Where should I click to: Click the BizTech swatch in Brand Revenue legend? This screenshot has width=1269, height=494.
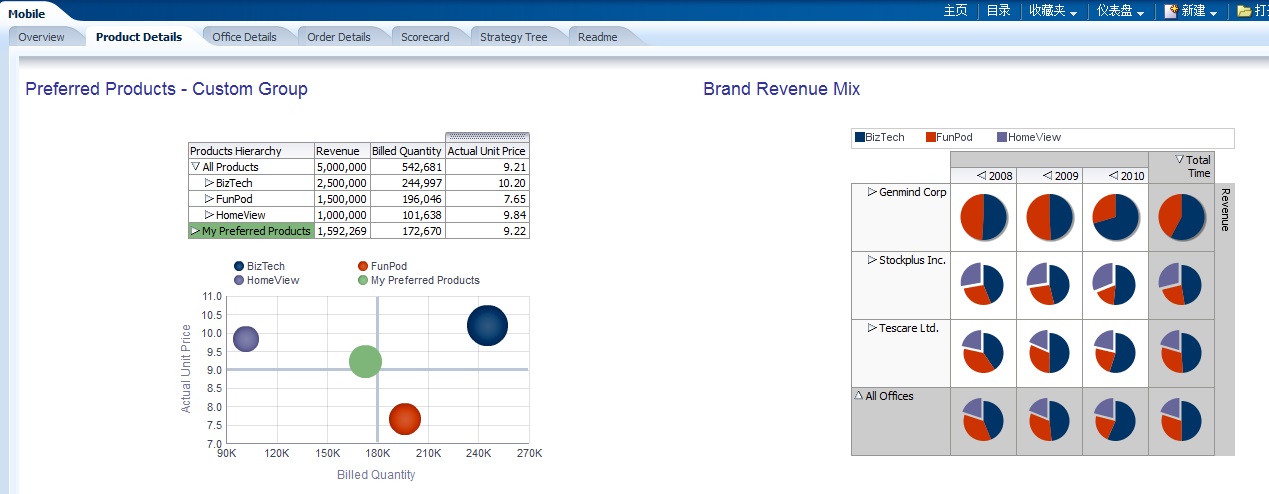coord(859,137)
